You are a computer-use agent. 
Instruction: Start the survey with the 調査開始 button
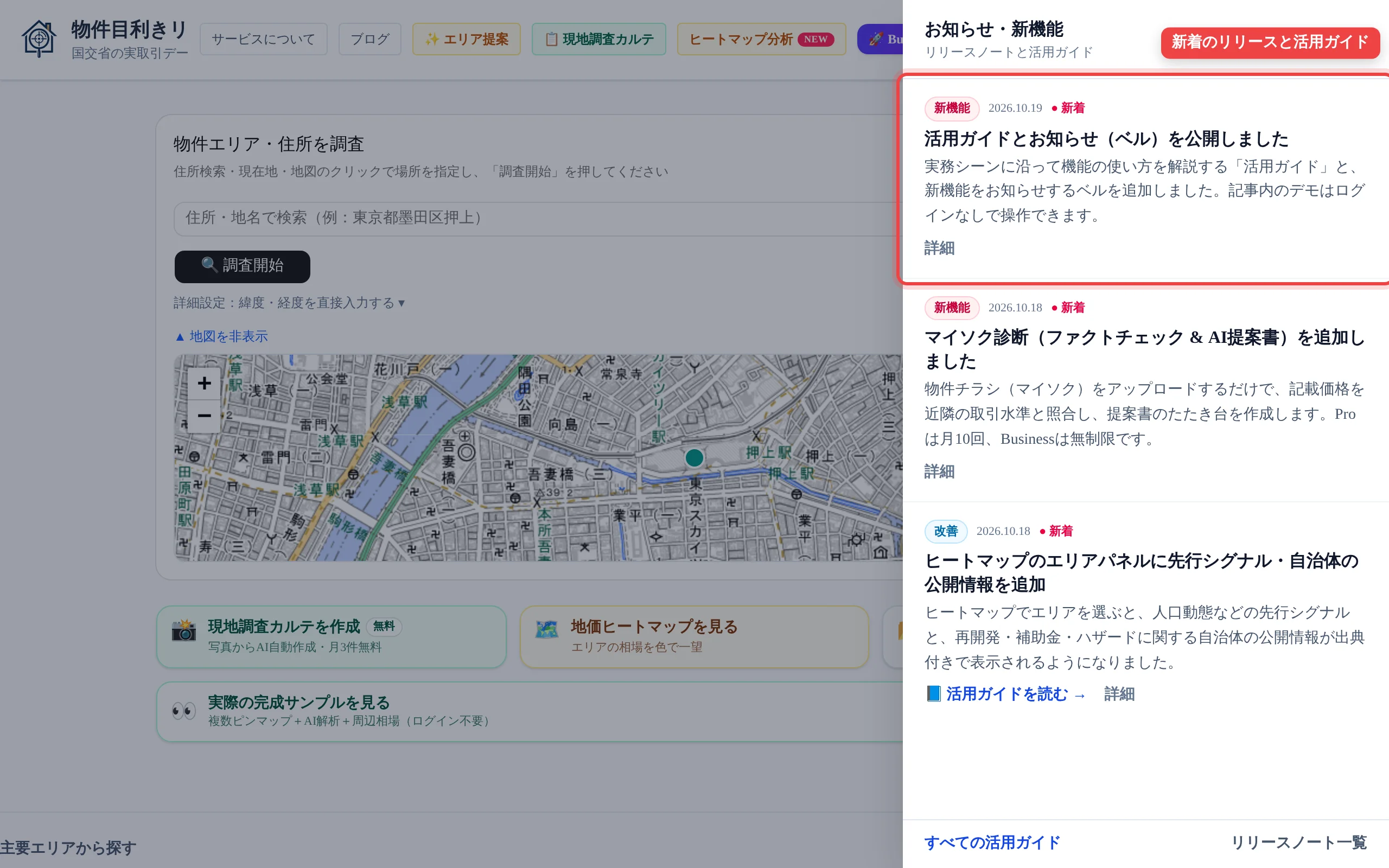[x=242, y=266]
